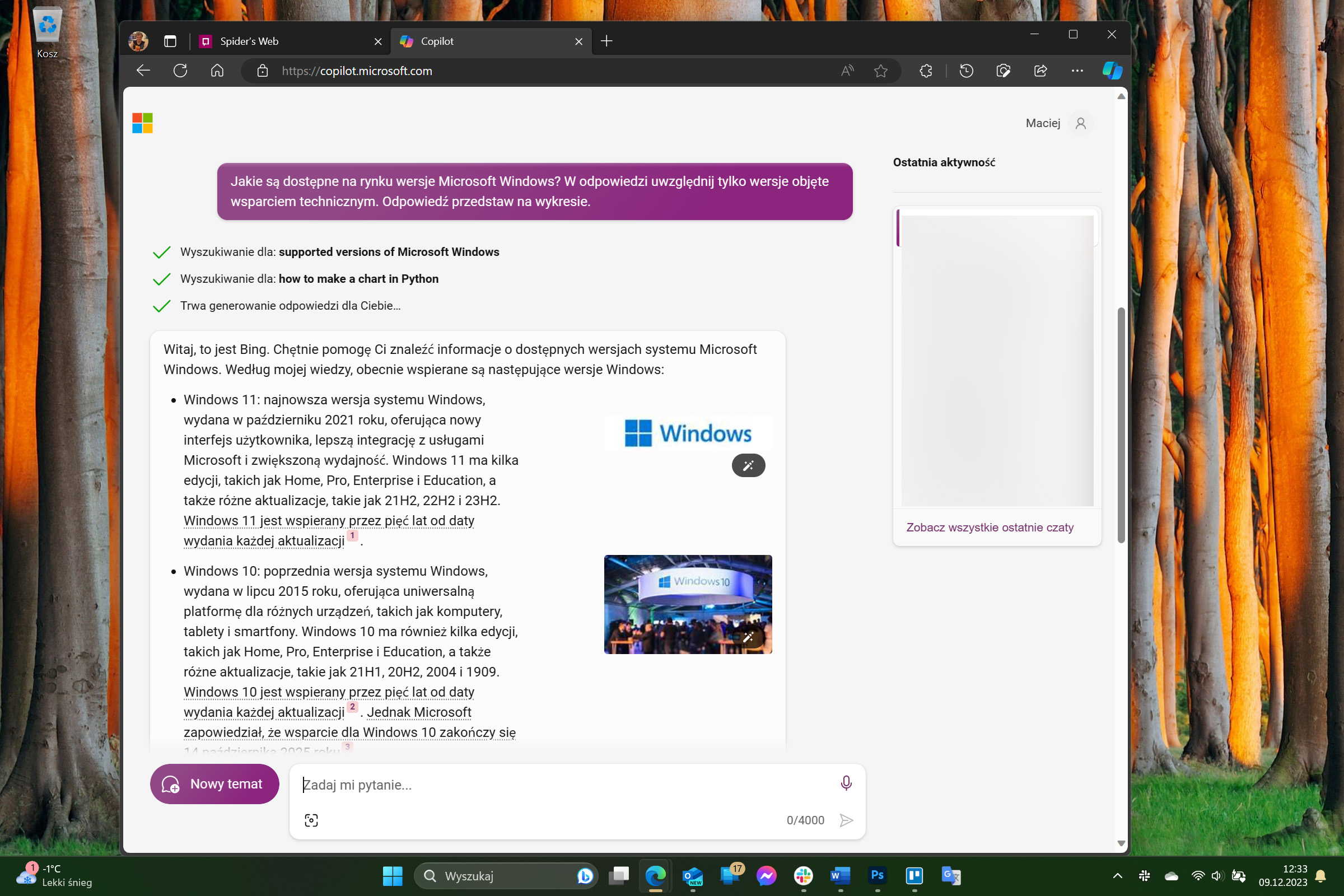Add this page to favorites
This screenshot has height=896, width=1344.
coord(880,71)
